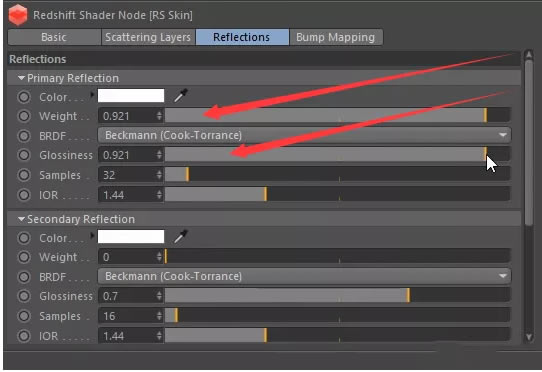The height and width of the screenshot is (372, 542).
Task: Click Secondary IOR stepper arrows
Action: 159,336
